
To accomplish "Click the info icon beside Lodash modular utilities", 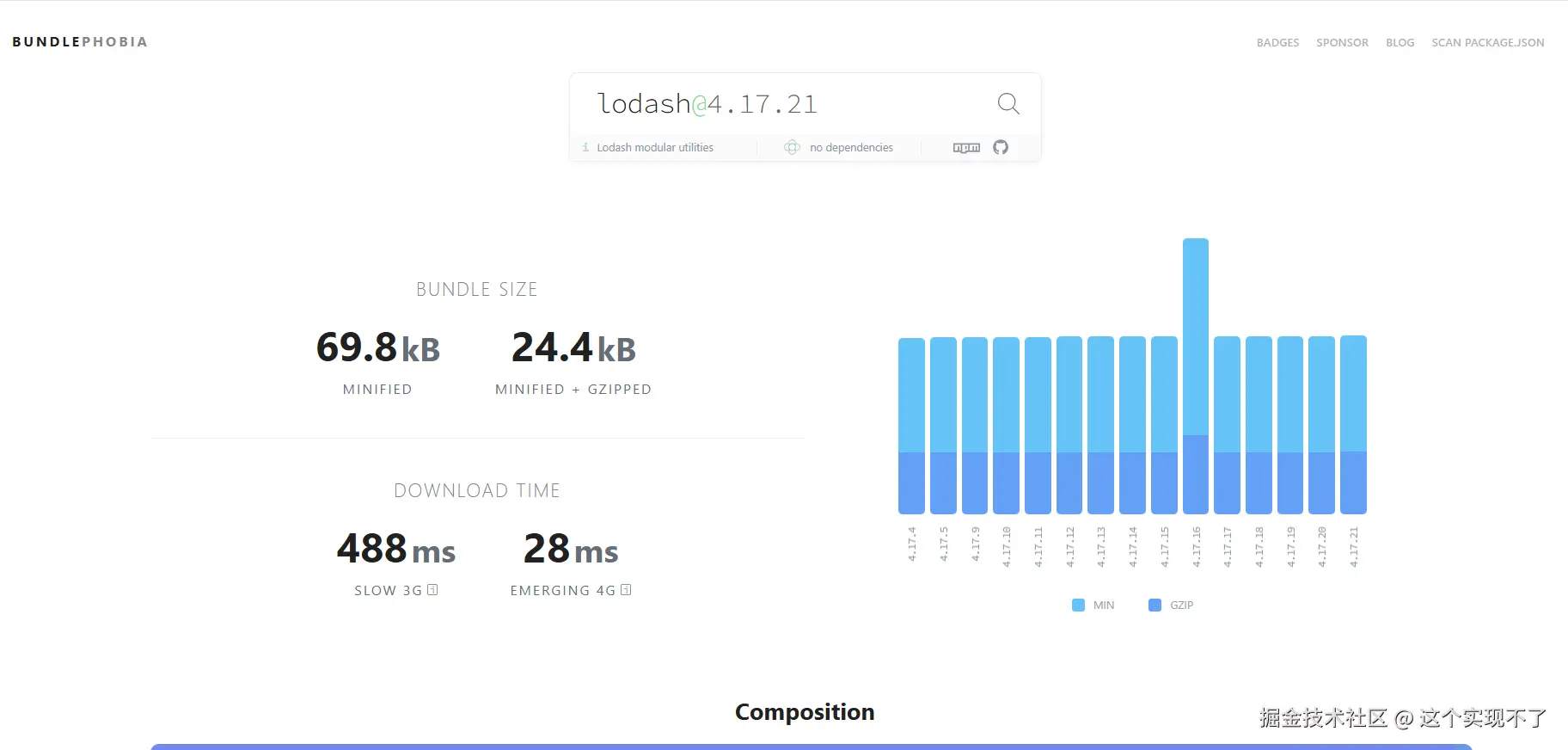I will pyautogui.click(x=585, y=147).
